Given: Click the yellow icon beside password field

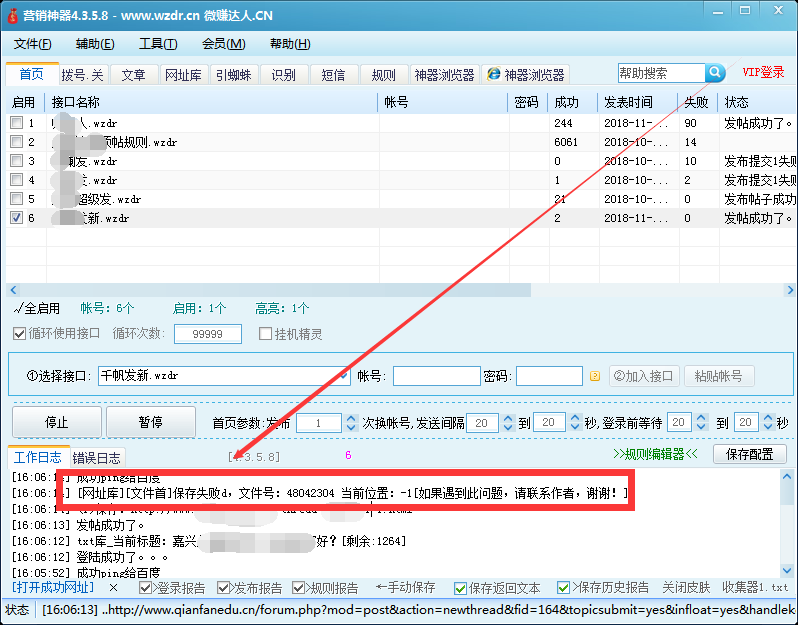Looking at the screenshot, I should point(594,376).
